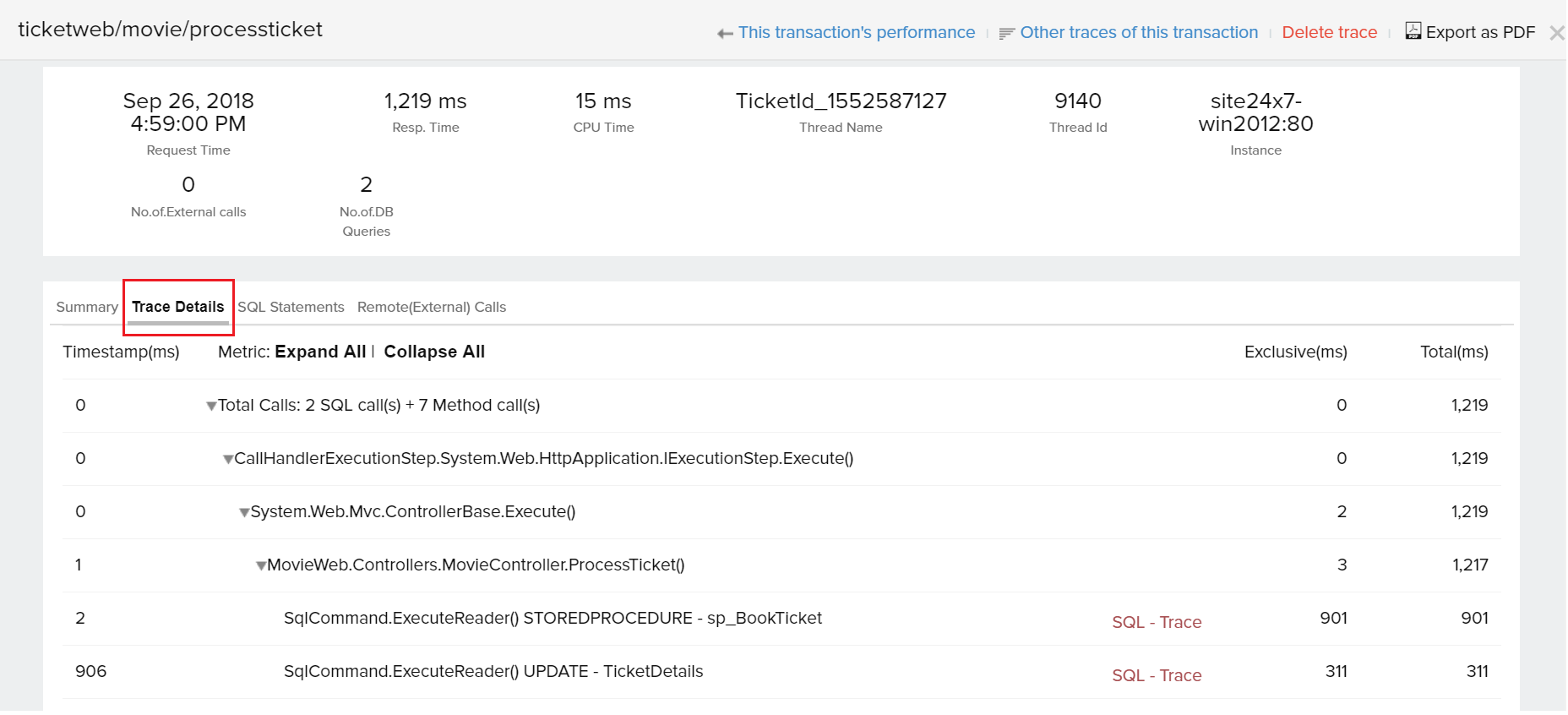Click the SqlCommand.ExecuteReader() UPDATE - TicketDetails row
Viewport: 1568px width, 715px height.
(x=781, y=672)
